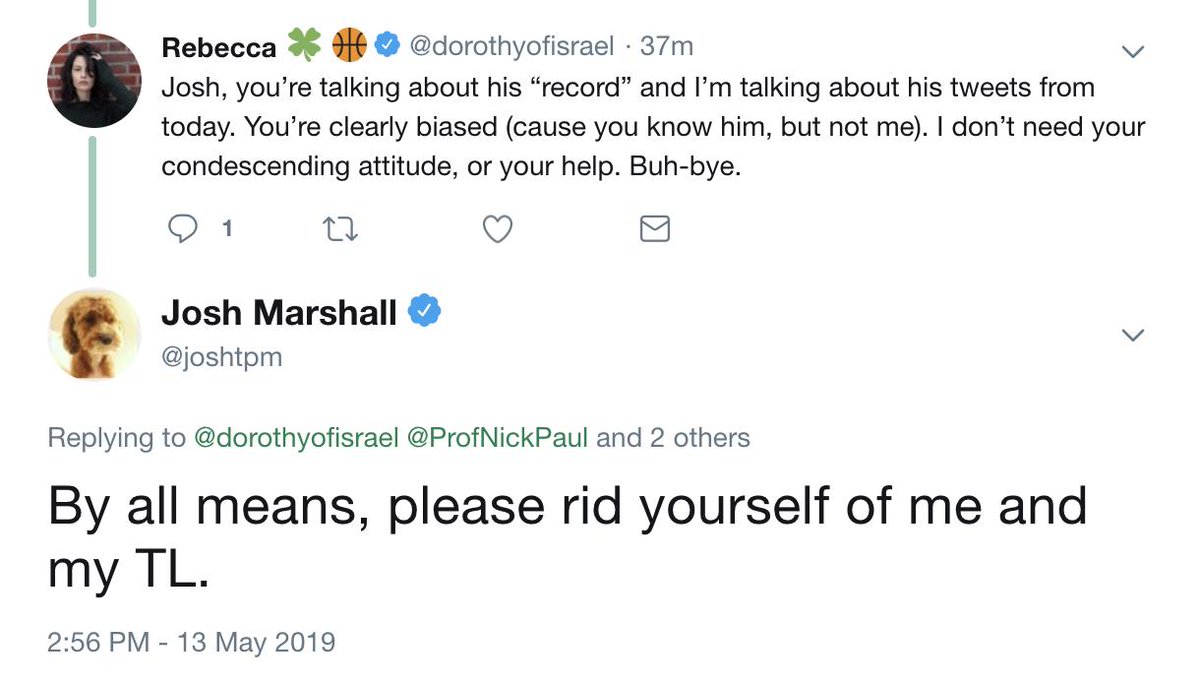Click the verified badge beside Rebecca's name
The width and height of the screenshot is (1200, 685).
(386, 45)
